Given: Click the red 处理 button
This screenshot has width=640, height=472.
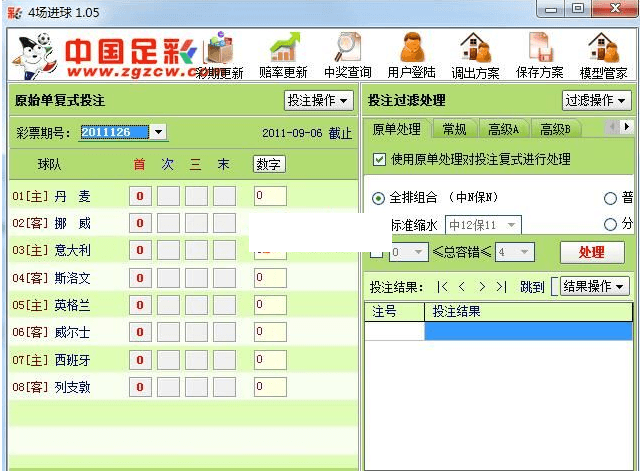Looking at the screenshot, I should [591, 253].
